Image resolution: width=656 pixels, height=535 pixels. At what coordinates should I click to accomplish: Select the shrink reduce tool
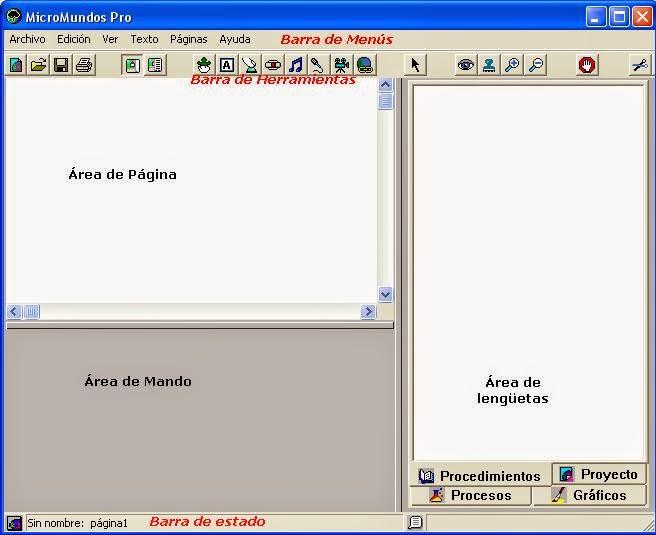(x=536, y=65)
